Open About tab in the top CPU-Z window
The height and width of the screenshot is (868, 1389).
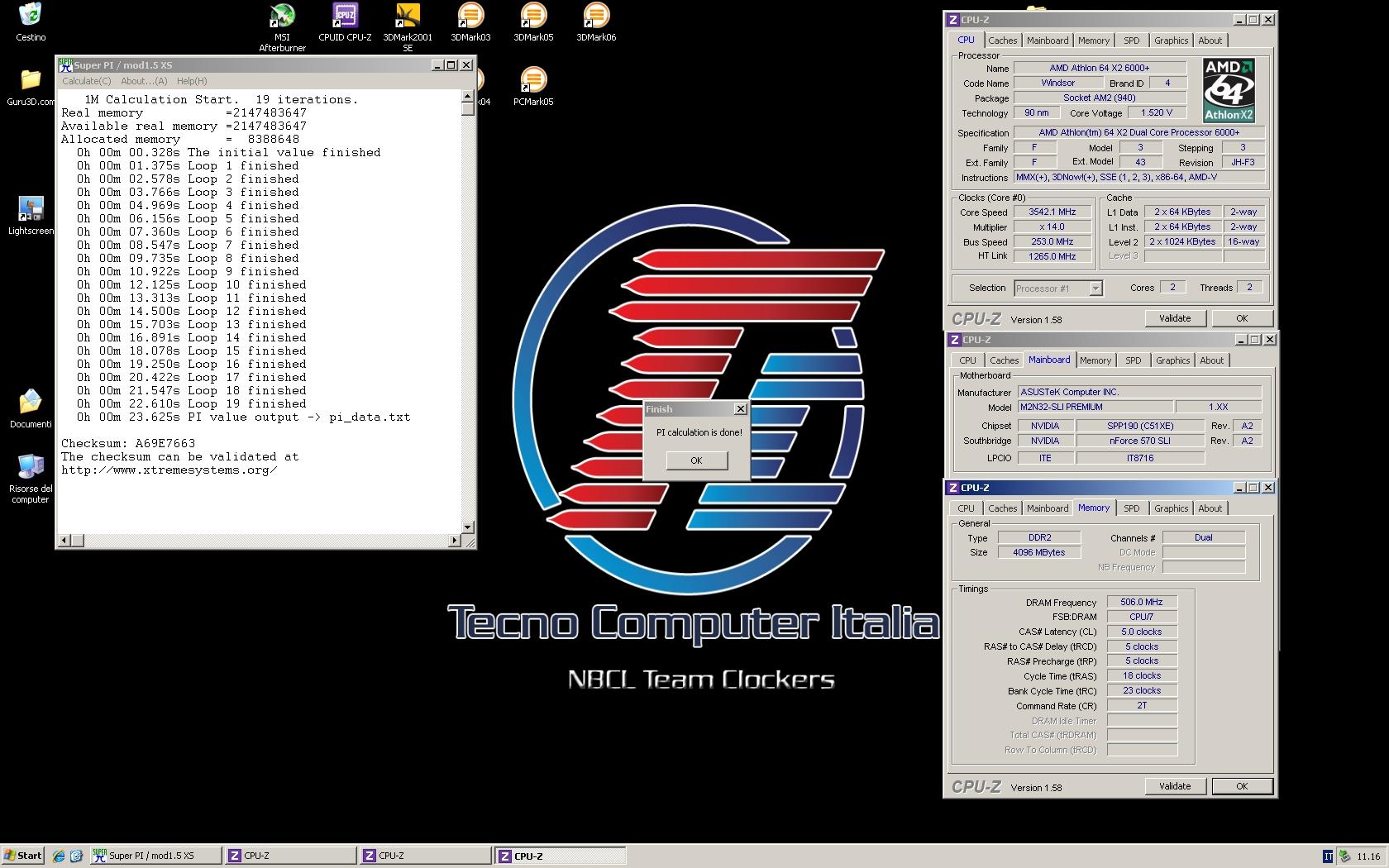click(x=1210, y=41)
